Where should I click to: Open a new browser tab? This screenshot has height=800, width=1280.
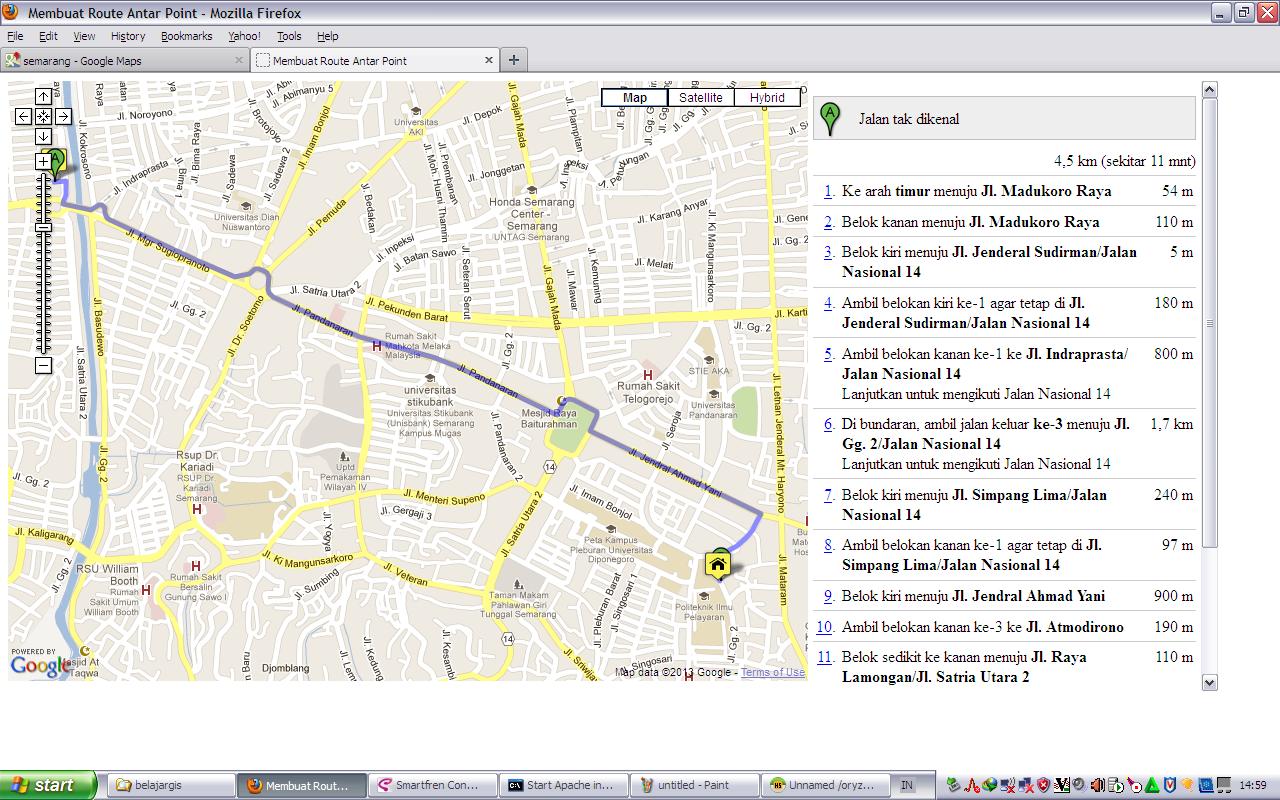tap(514, 60)
